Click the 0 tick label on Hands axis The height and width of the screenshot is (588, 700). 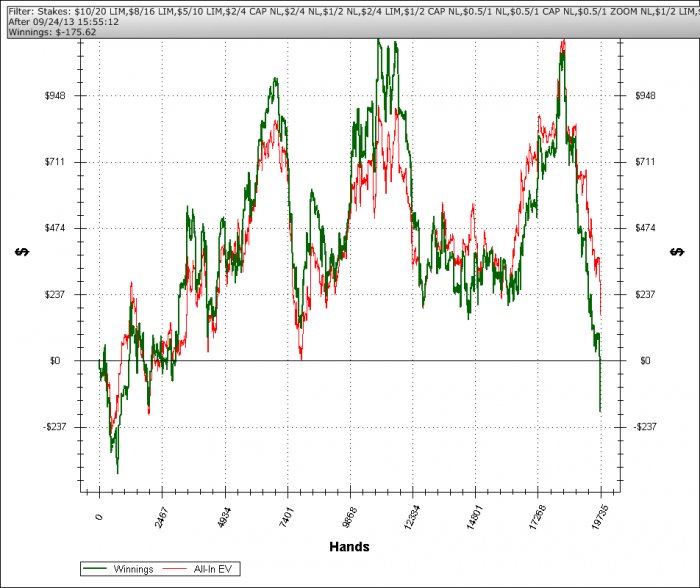[99, 517]
